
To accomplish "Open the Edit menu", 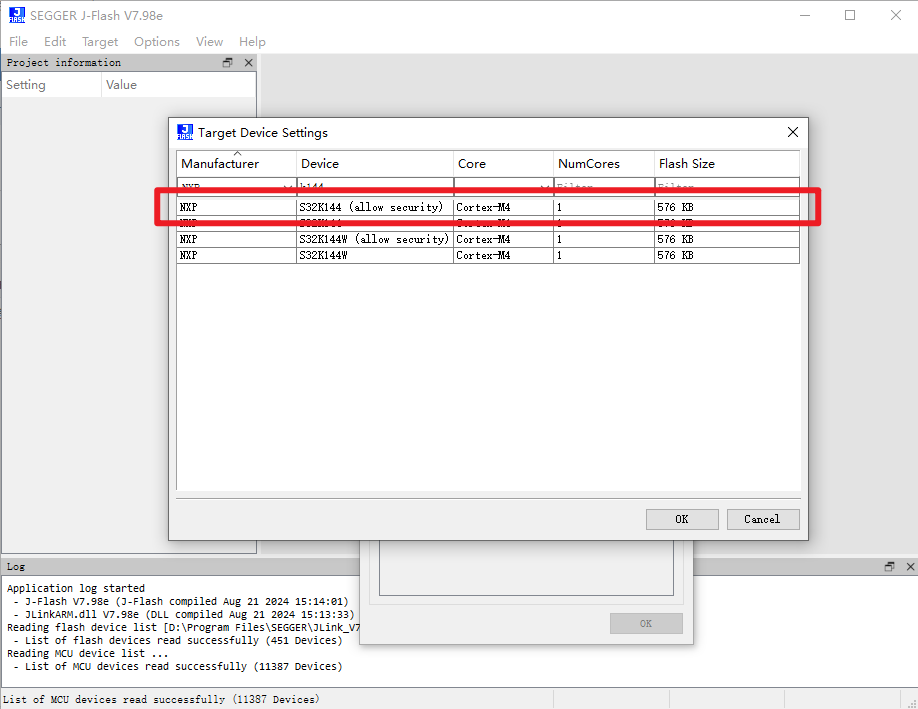I will [x=55, y=42].
